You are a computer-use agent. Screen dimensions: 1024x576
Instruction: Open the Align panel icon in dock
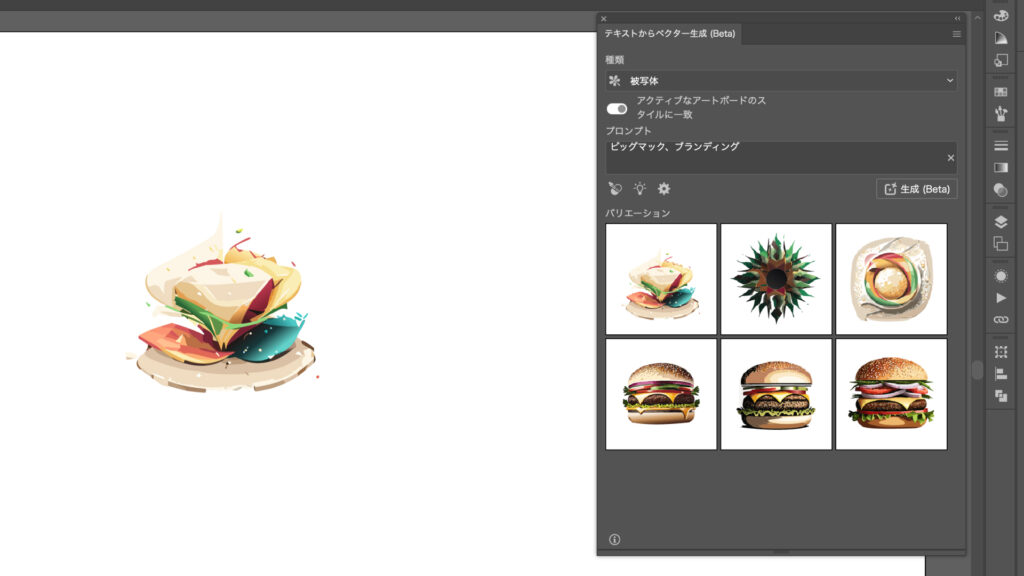pos(1000,374)
